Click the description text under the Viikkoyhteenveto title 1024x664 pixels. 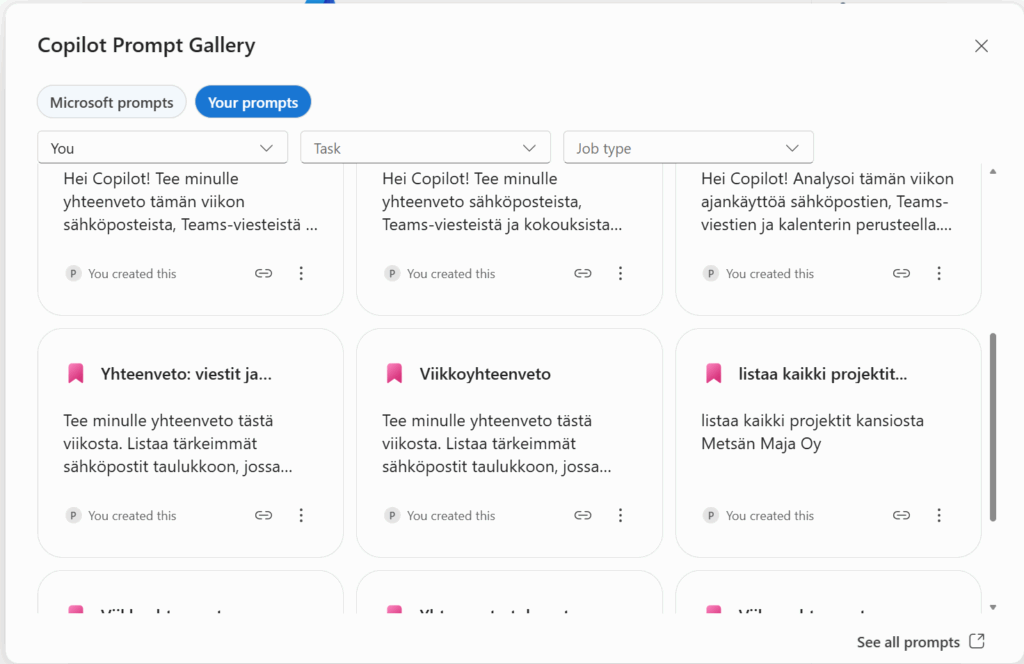(496, 443)
